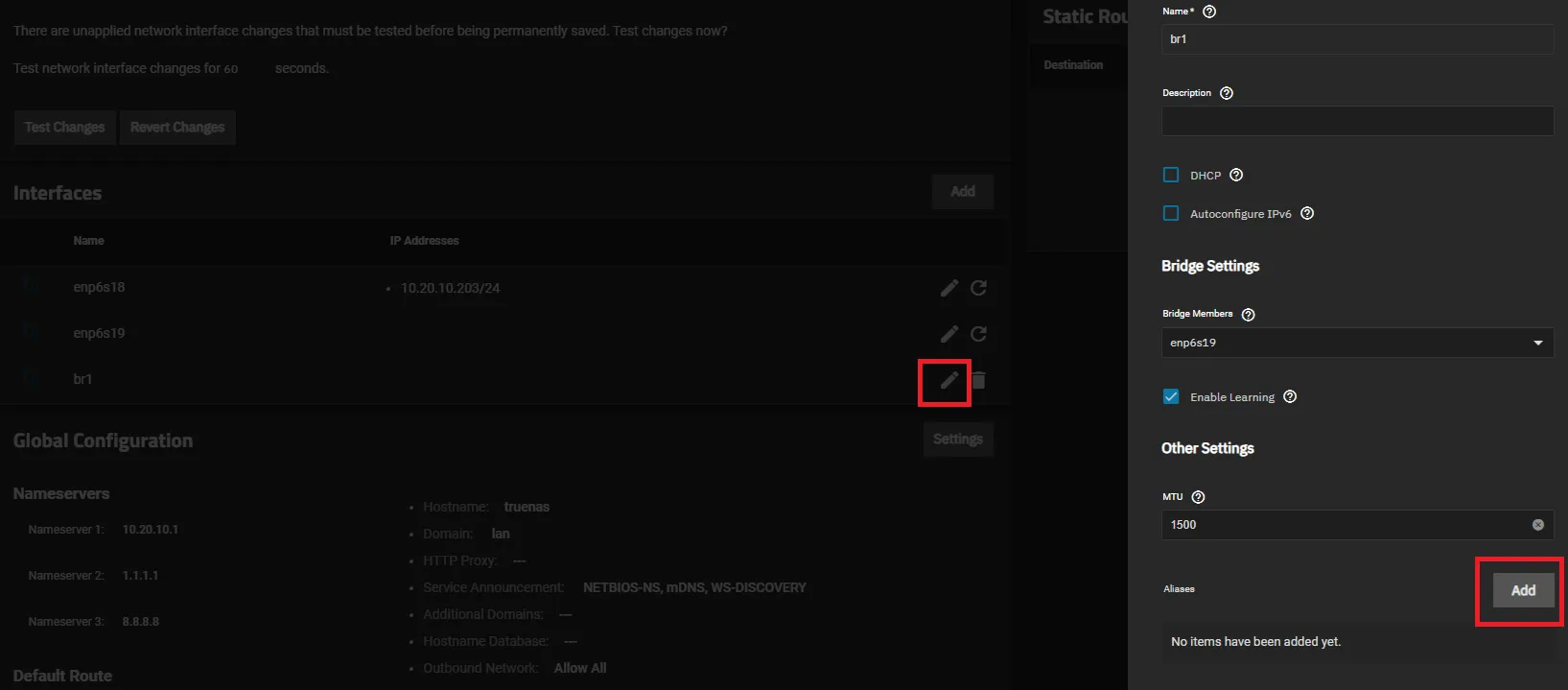Add a new alias with Add button
1568x690 pixels.
1523,590
